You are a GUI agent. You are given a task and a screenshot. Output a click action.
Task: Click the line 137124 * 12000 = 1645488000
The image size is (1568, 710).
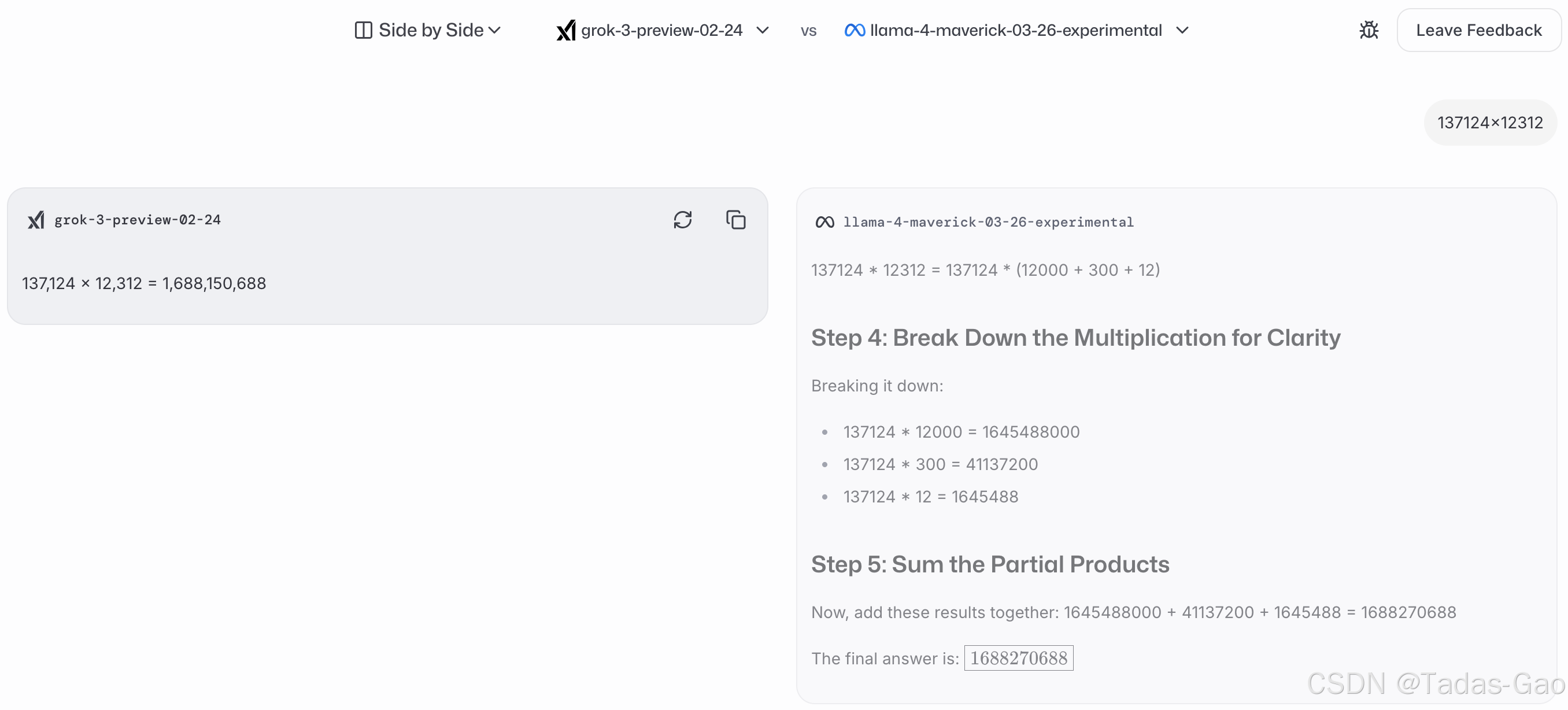pyautogui.click(x=961, y=432)
